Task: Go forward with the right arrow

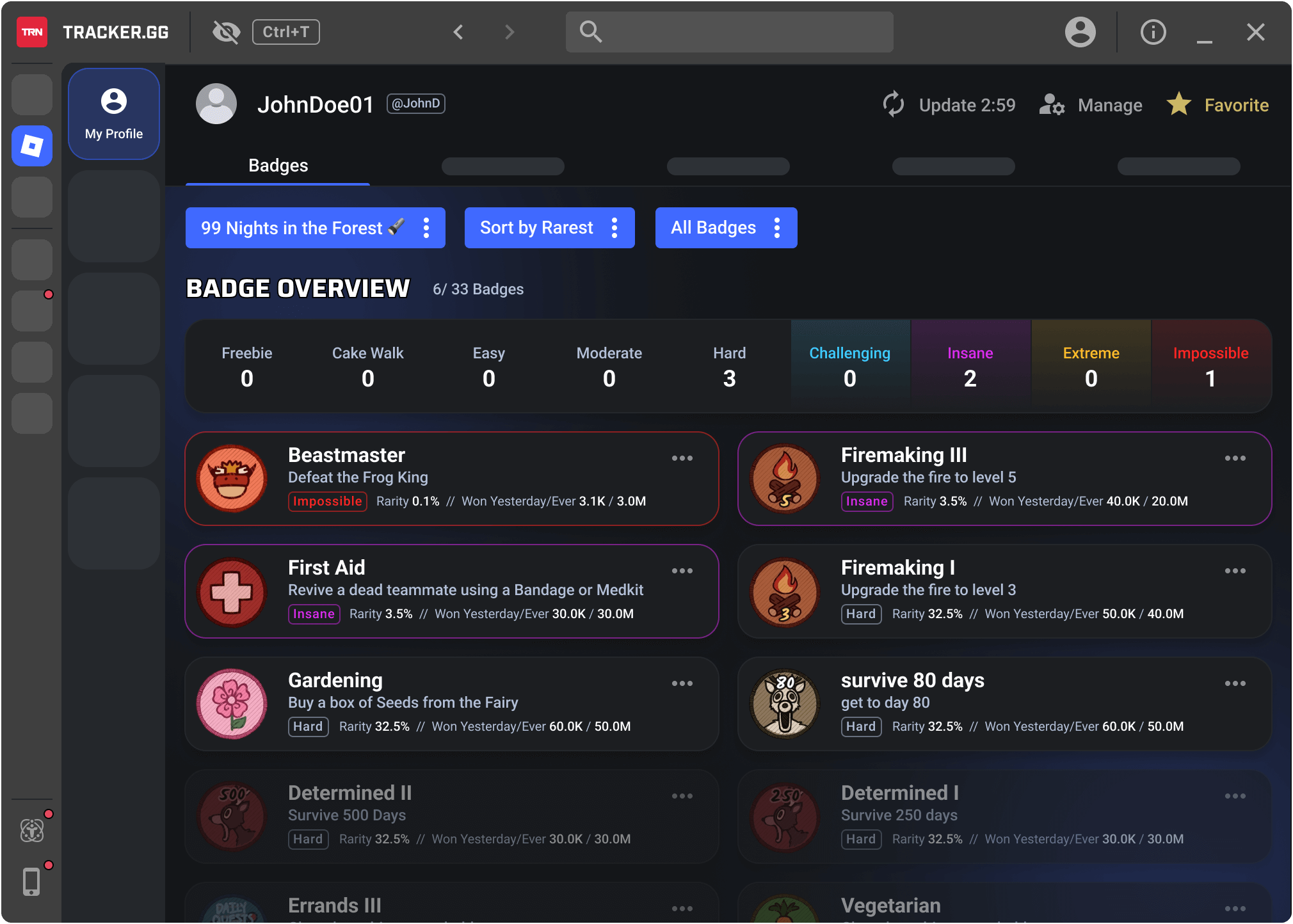Action: (x=510, y=32)
